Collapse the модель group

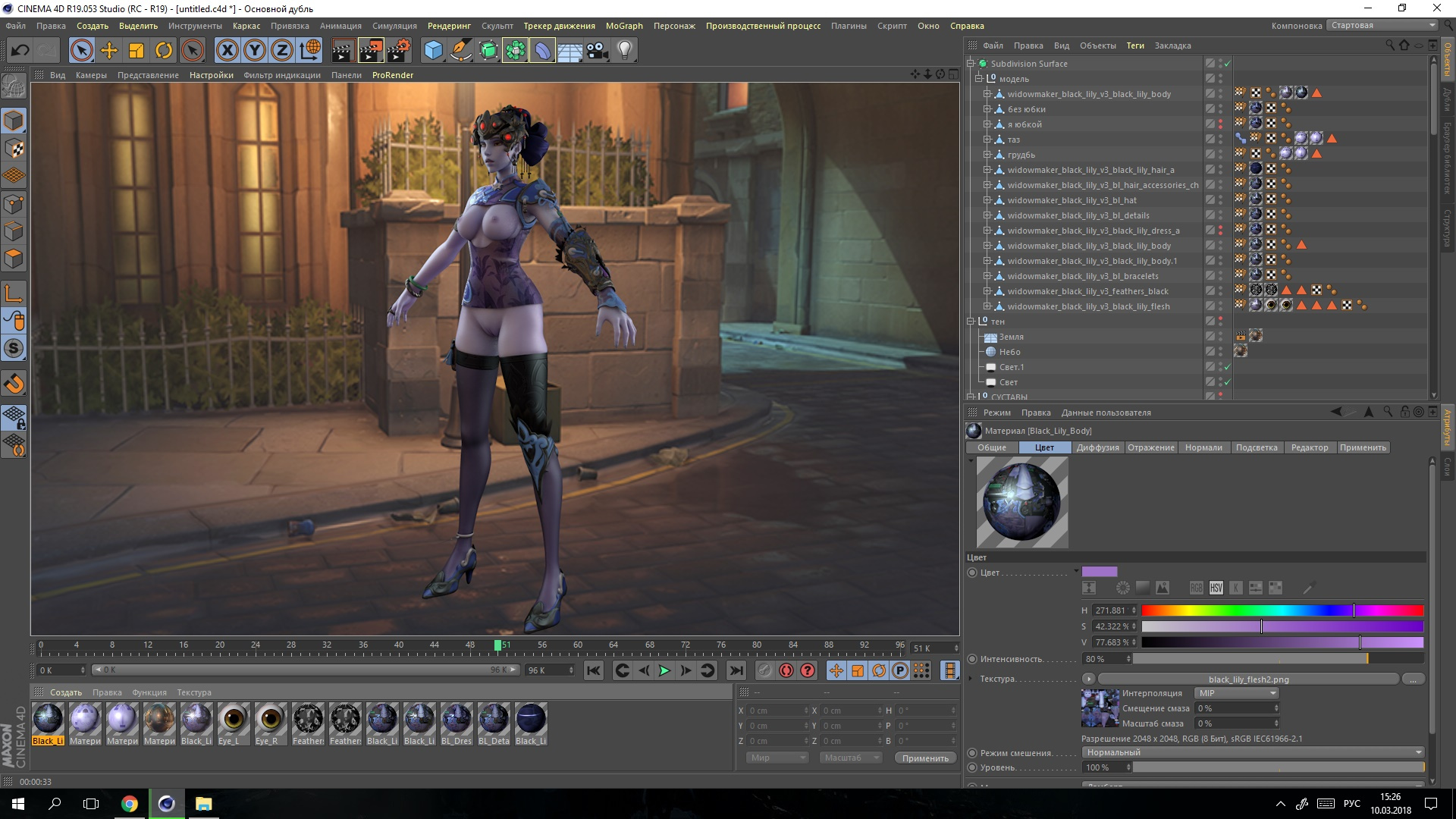pos(979,79)
